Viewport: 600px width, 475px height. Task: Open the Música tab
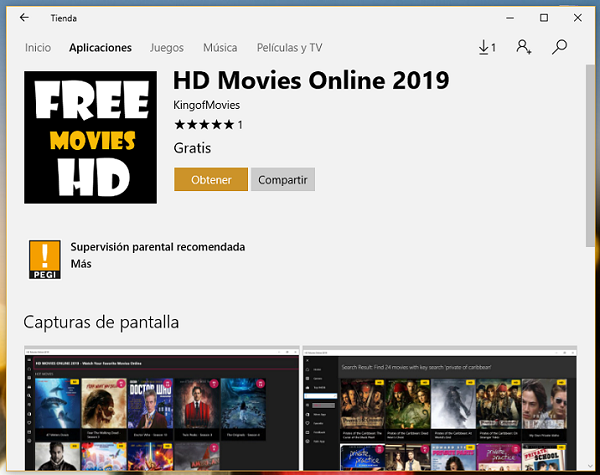click(x=220, y=47)
